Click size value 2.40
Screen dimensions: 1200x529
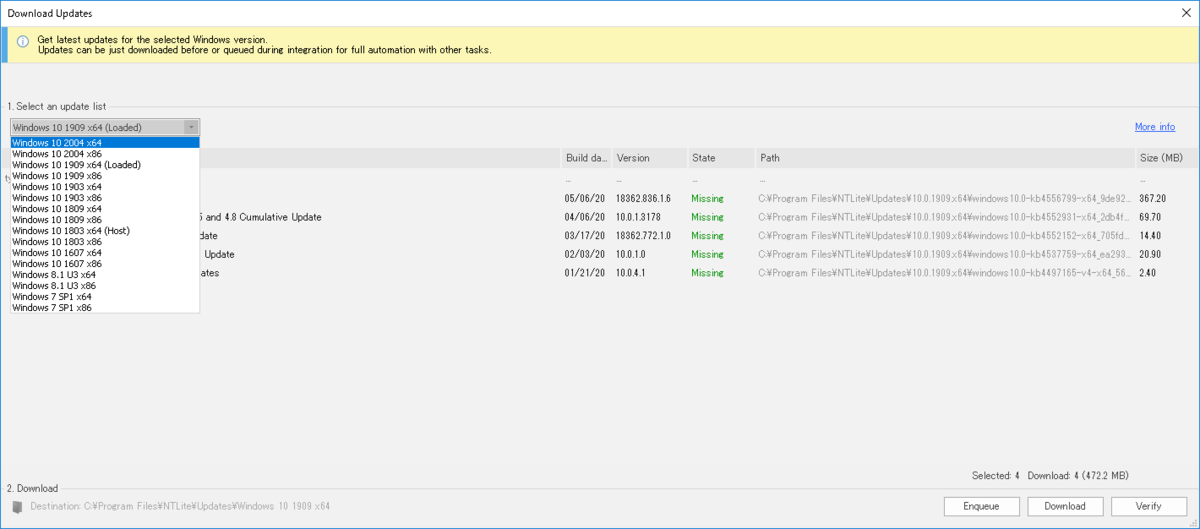pos(1147,273)
